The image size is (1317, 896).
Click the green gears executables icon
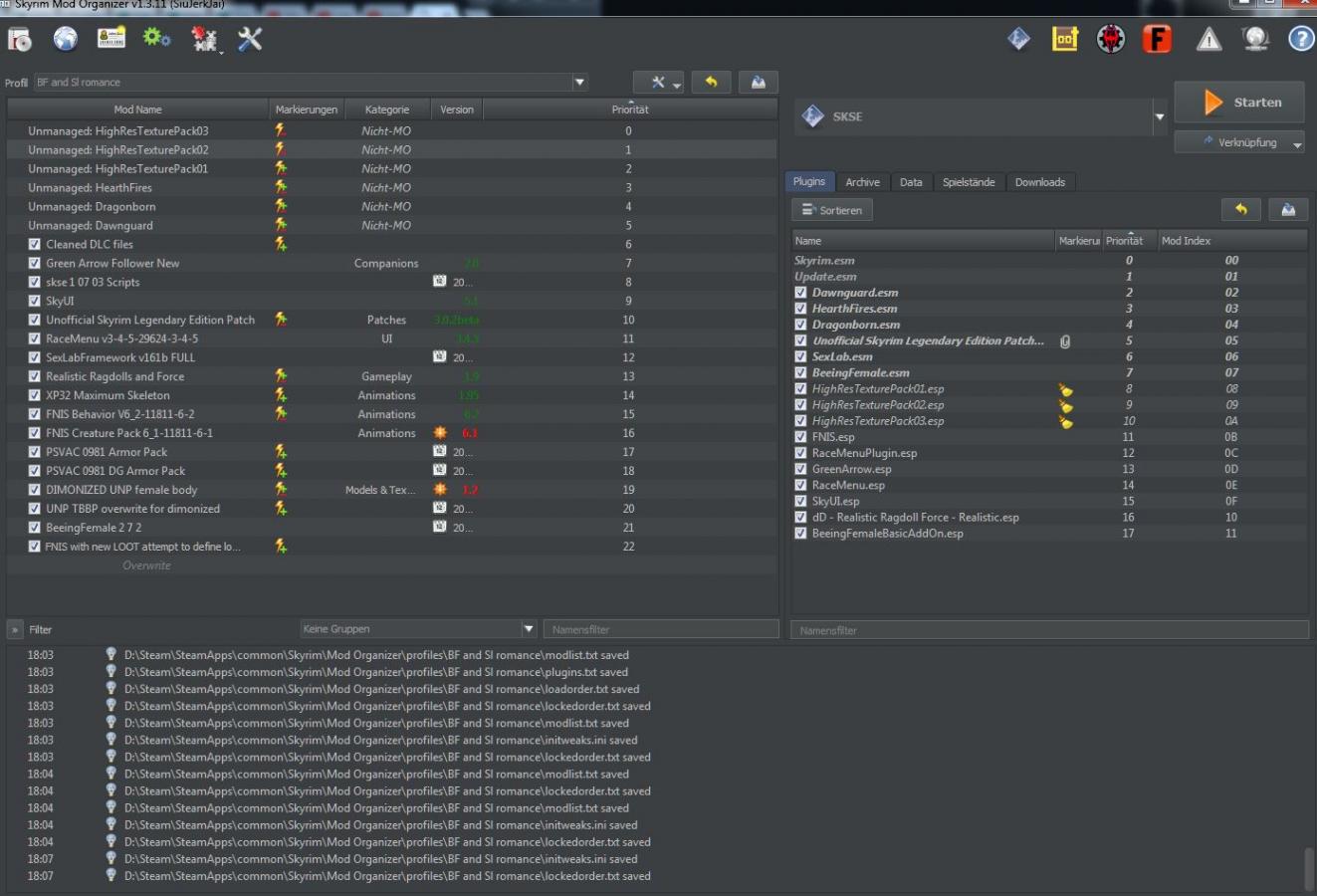156,38
